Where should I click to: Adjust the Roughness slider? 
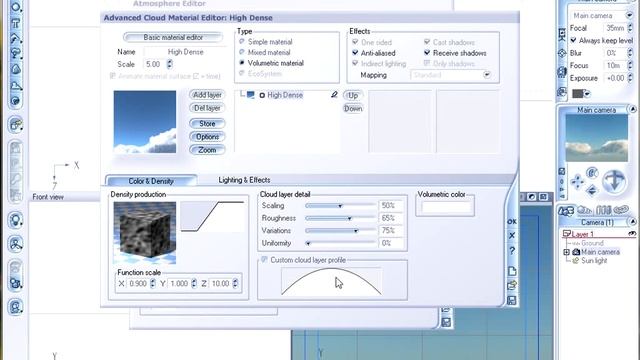coord(340,218)
